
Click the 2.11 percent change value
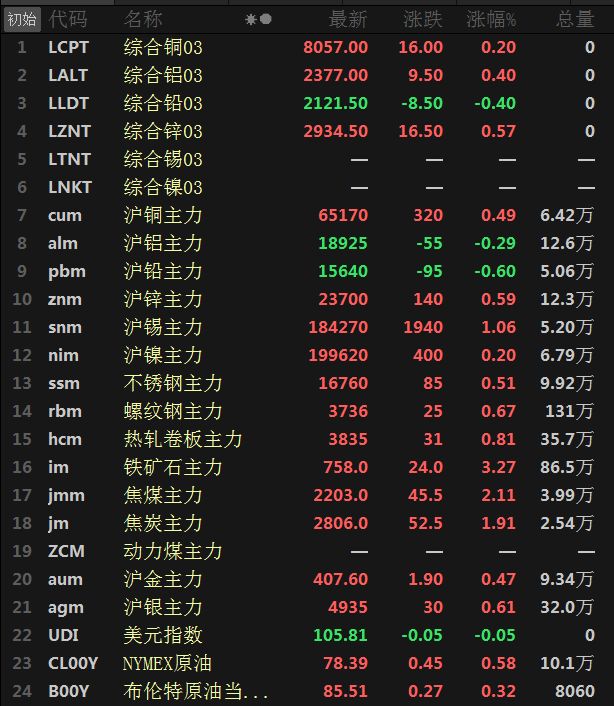click(498, 495)
